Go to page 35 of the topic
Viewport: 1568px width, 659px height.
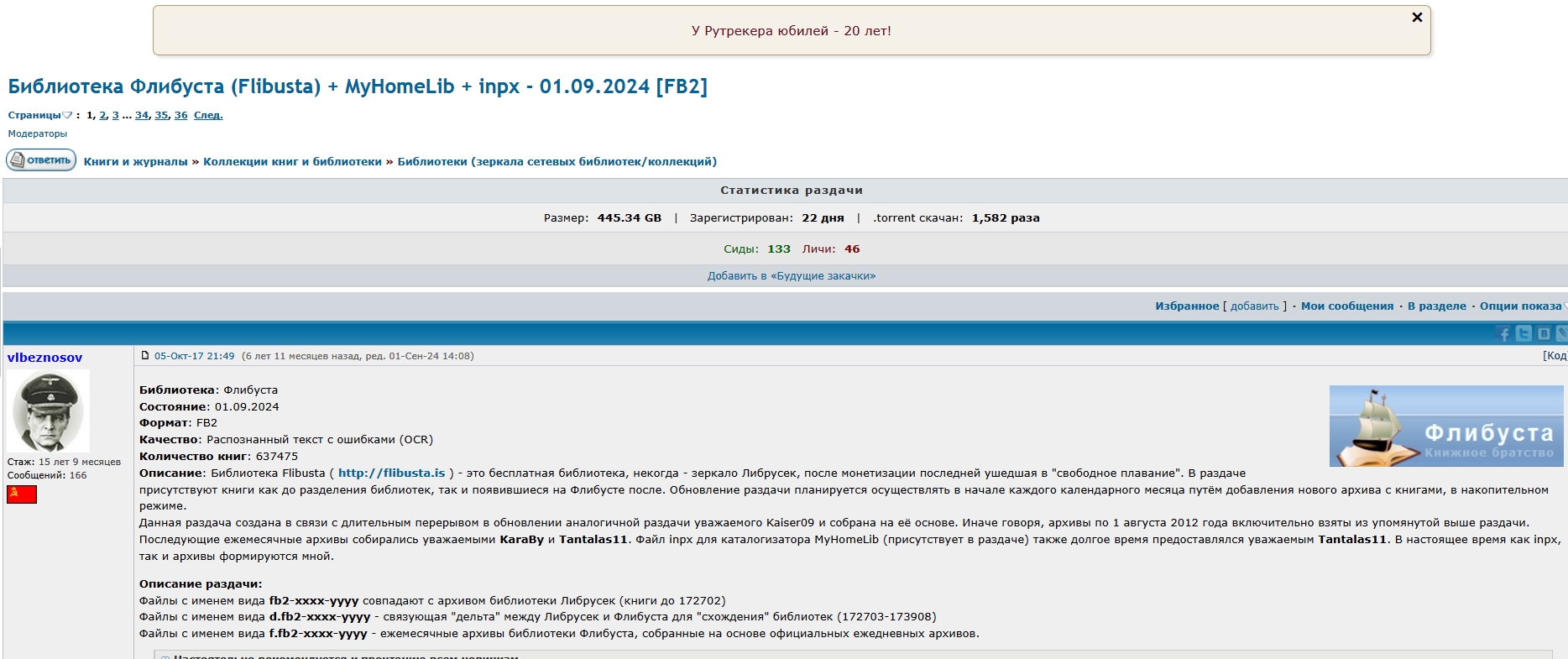(161, 115)
